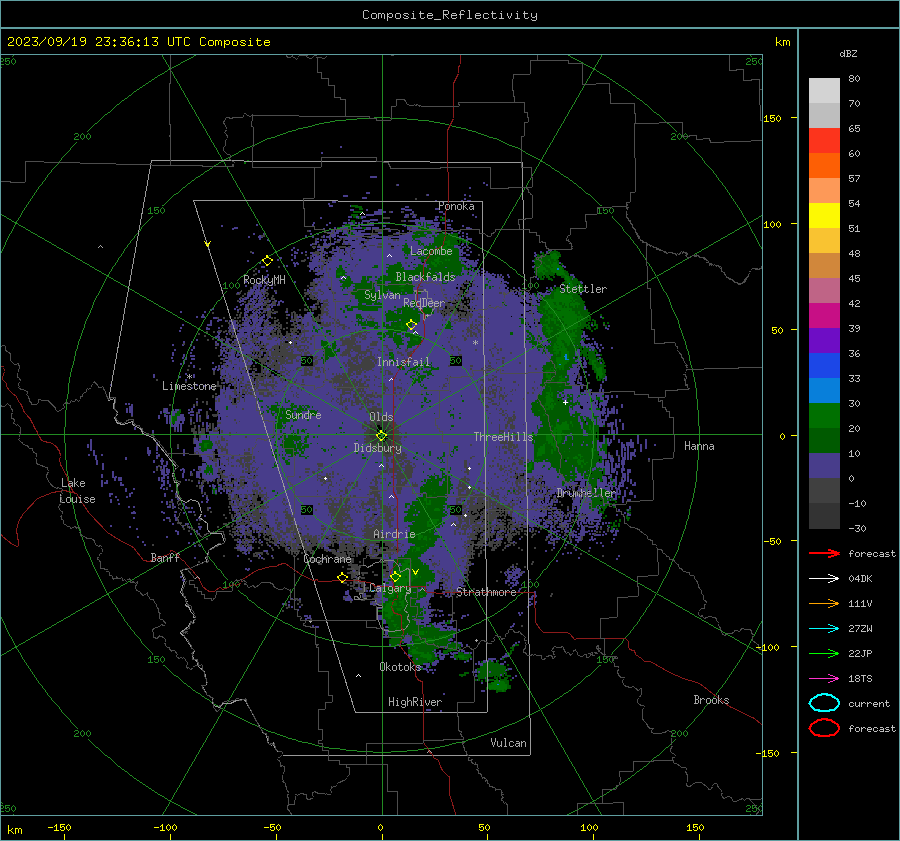Click the ThreeHills label
900x841 pixels.
[503, 437]
